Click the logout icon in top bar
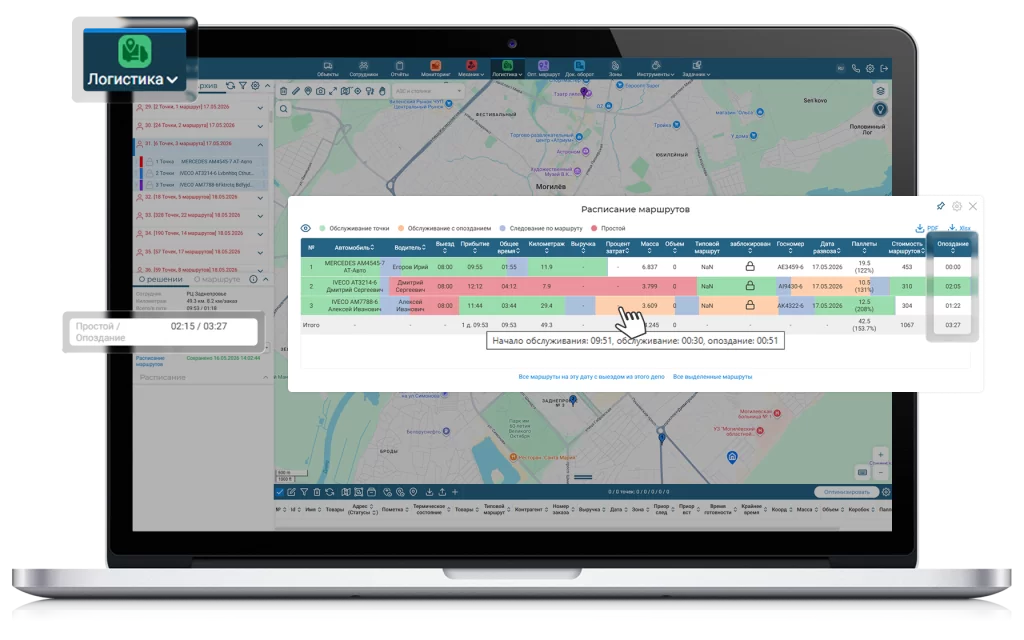 coord(884,69)
